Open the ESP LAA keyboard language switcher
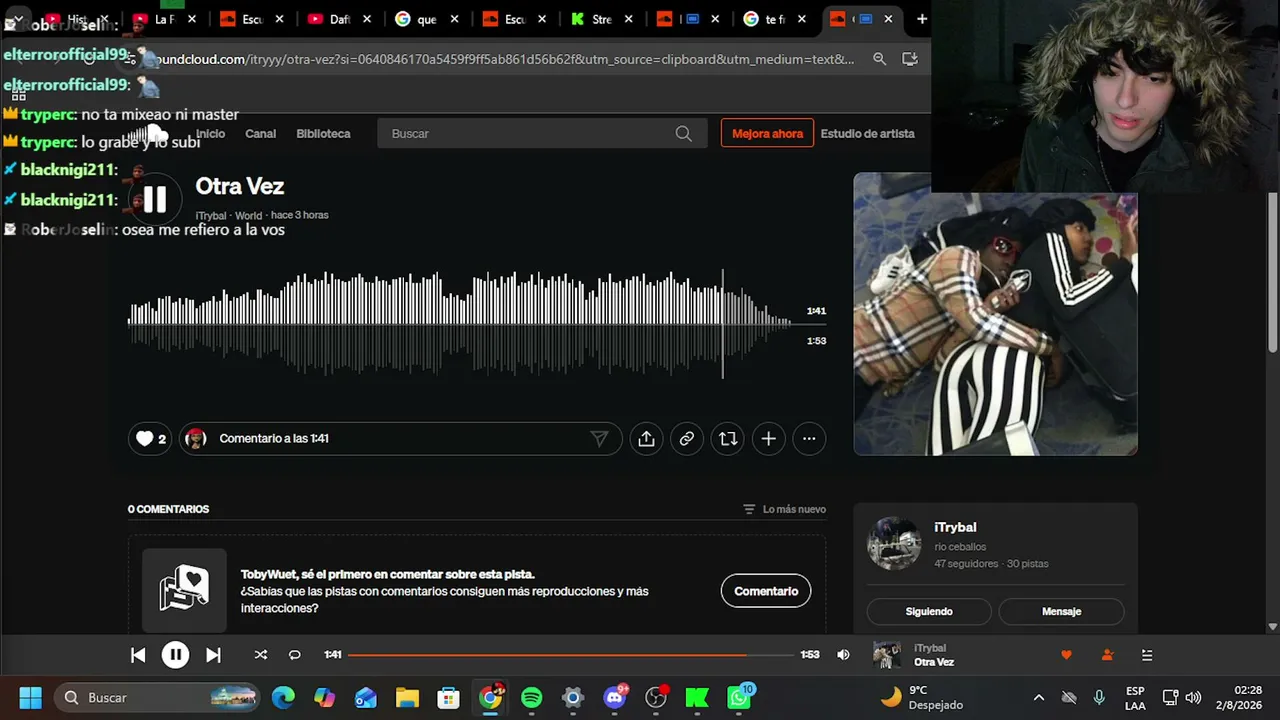This screenshot has width=1280, height=720. [x=1135, y=697]
